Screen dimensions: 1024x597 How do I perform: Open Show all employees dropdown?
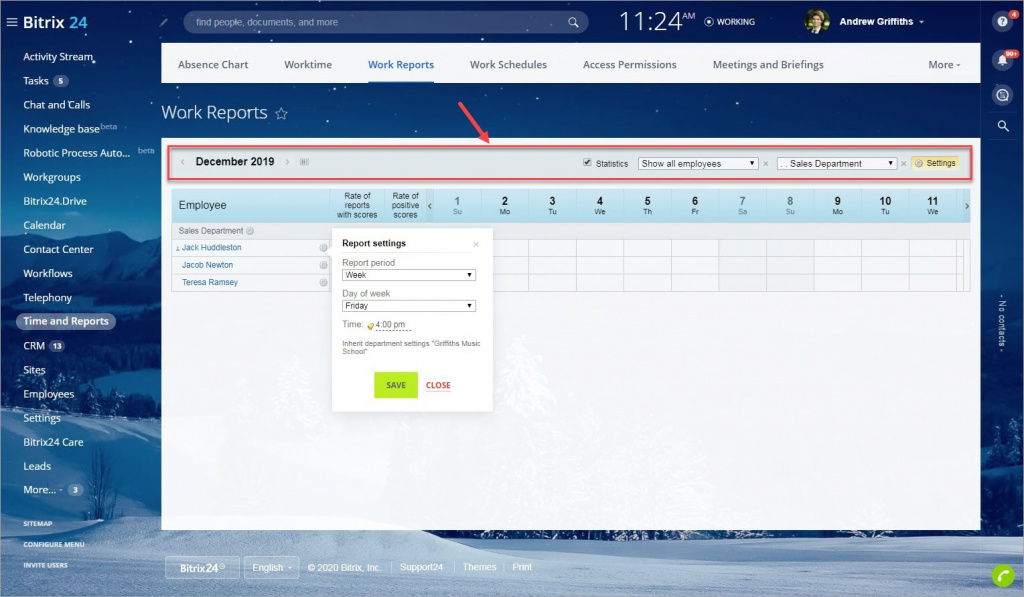698,163
